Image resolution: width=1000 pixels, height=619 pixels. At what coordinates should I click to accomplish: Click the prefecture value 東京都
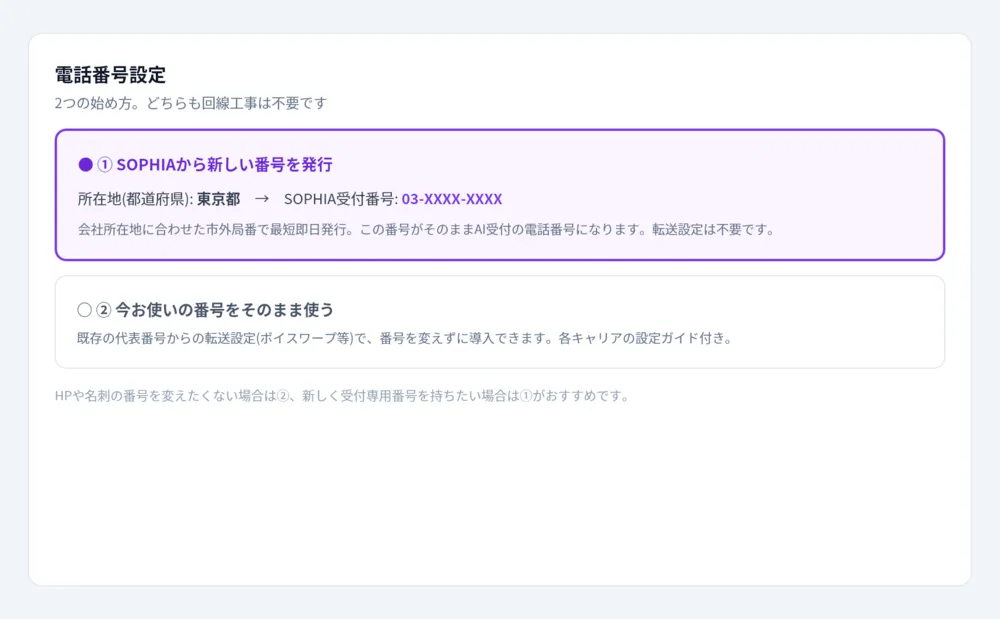point(218,199)
